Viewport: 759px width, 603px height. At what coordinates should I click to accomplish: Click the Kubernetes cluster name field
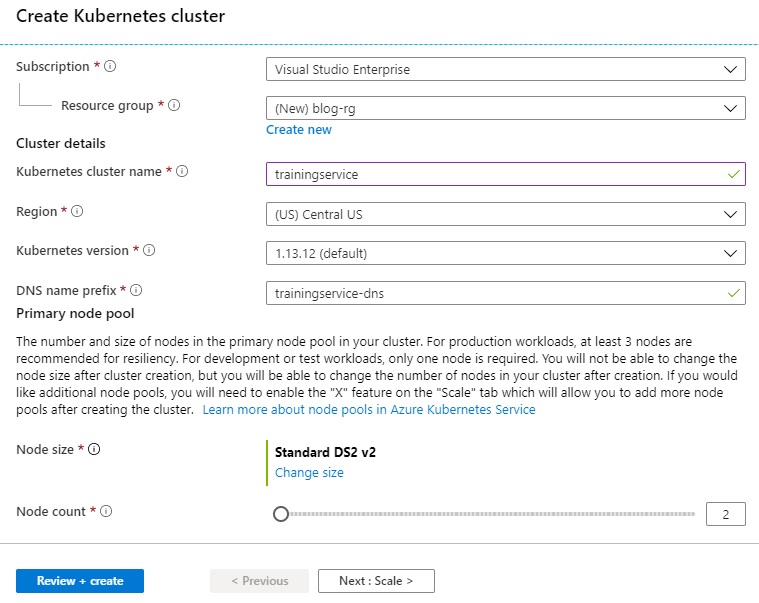pos(505,174)
